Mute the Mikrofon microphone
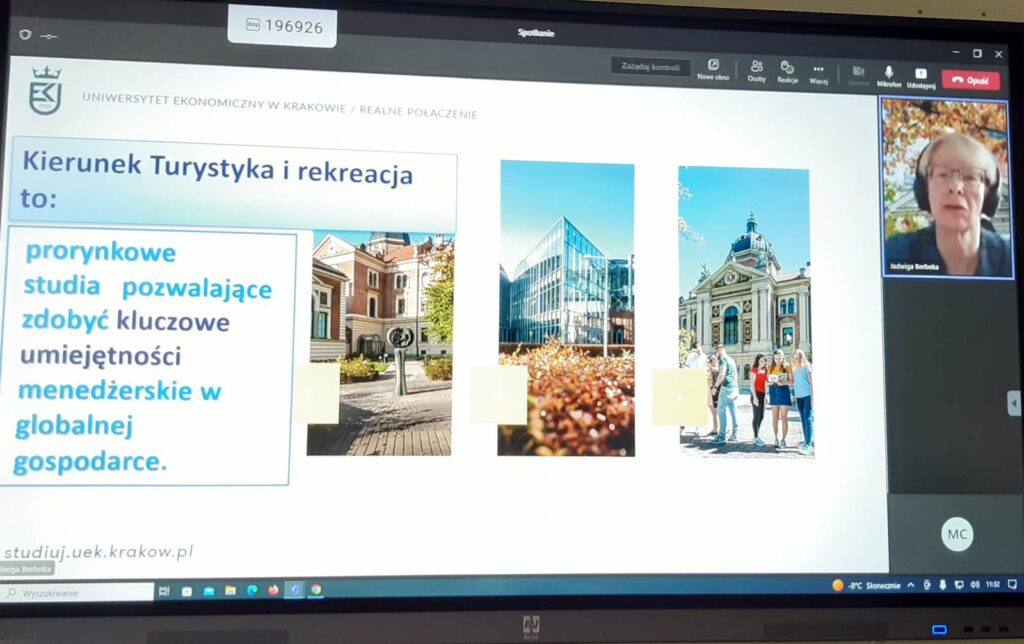The height and width of the screenshot is (644, 1024). coord(888,75)
